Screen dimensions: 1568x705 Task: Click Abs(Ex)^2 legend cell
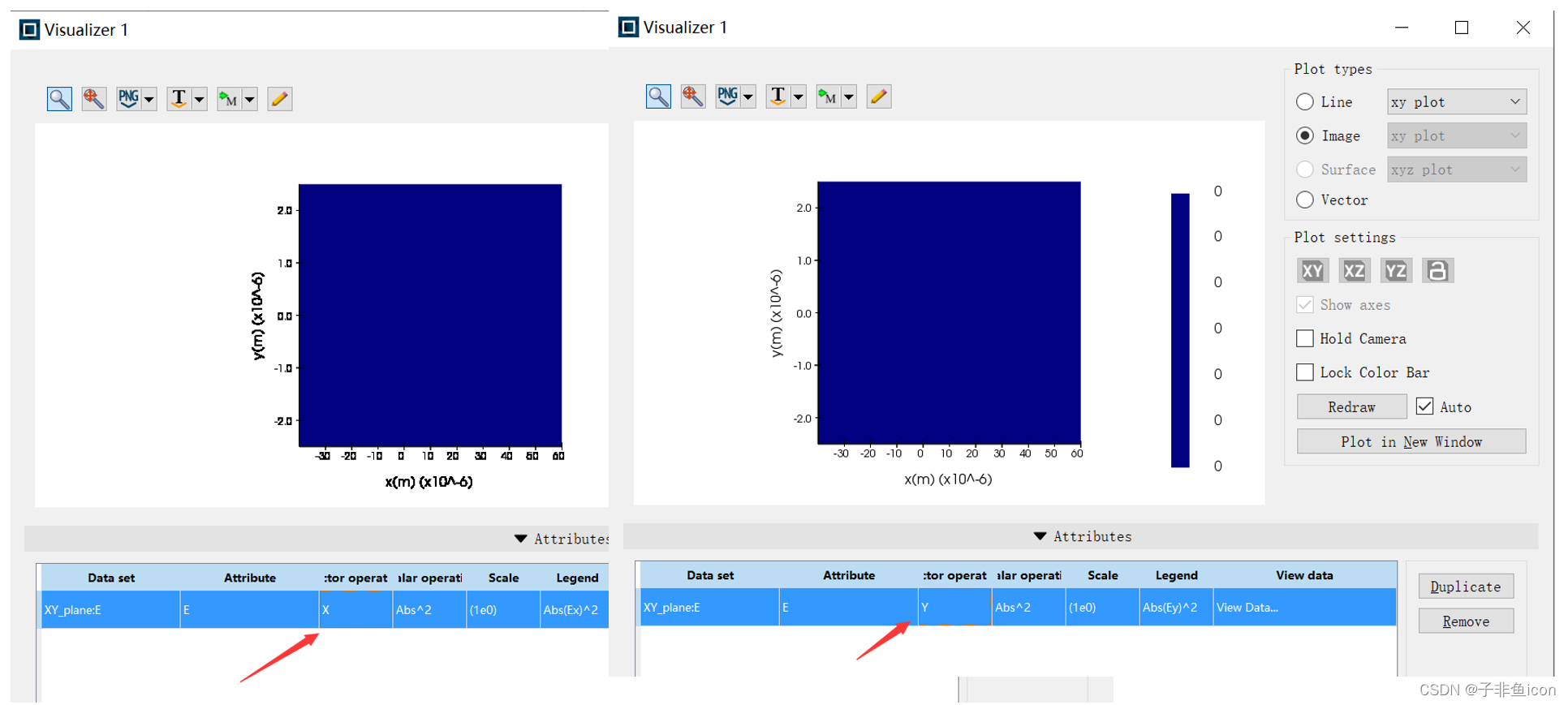(574, 610)
